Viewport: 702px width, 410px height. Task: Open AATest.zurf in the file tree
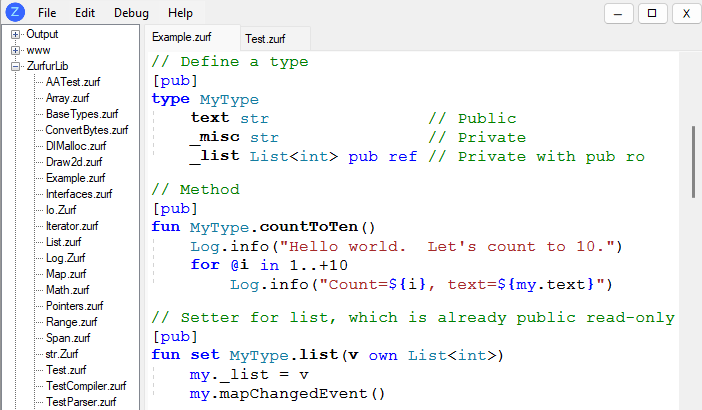[x=73, y=82]
